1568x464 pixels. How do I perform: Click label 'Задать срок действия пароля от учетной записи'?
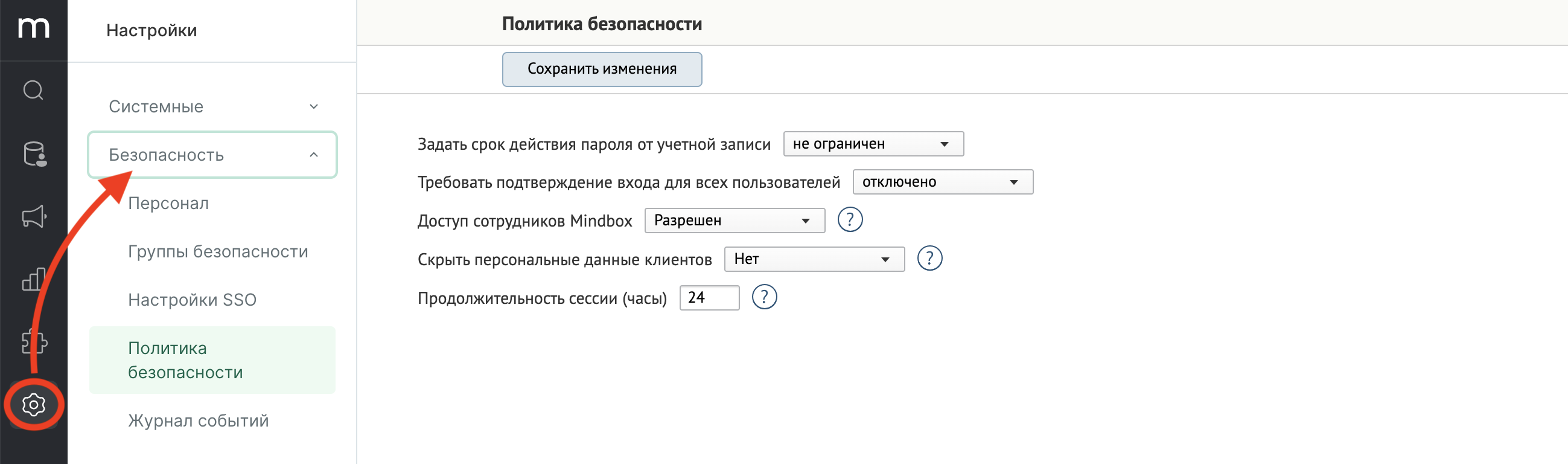pyautogui.click(x=593, y=144)
